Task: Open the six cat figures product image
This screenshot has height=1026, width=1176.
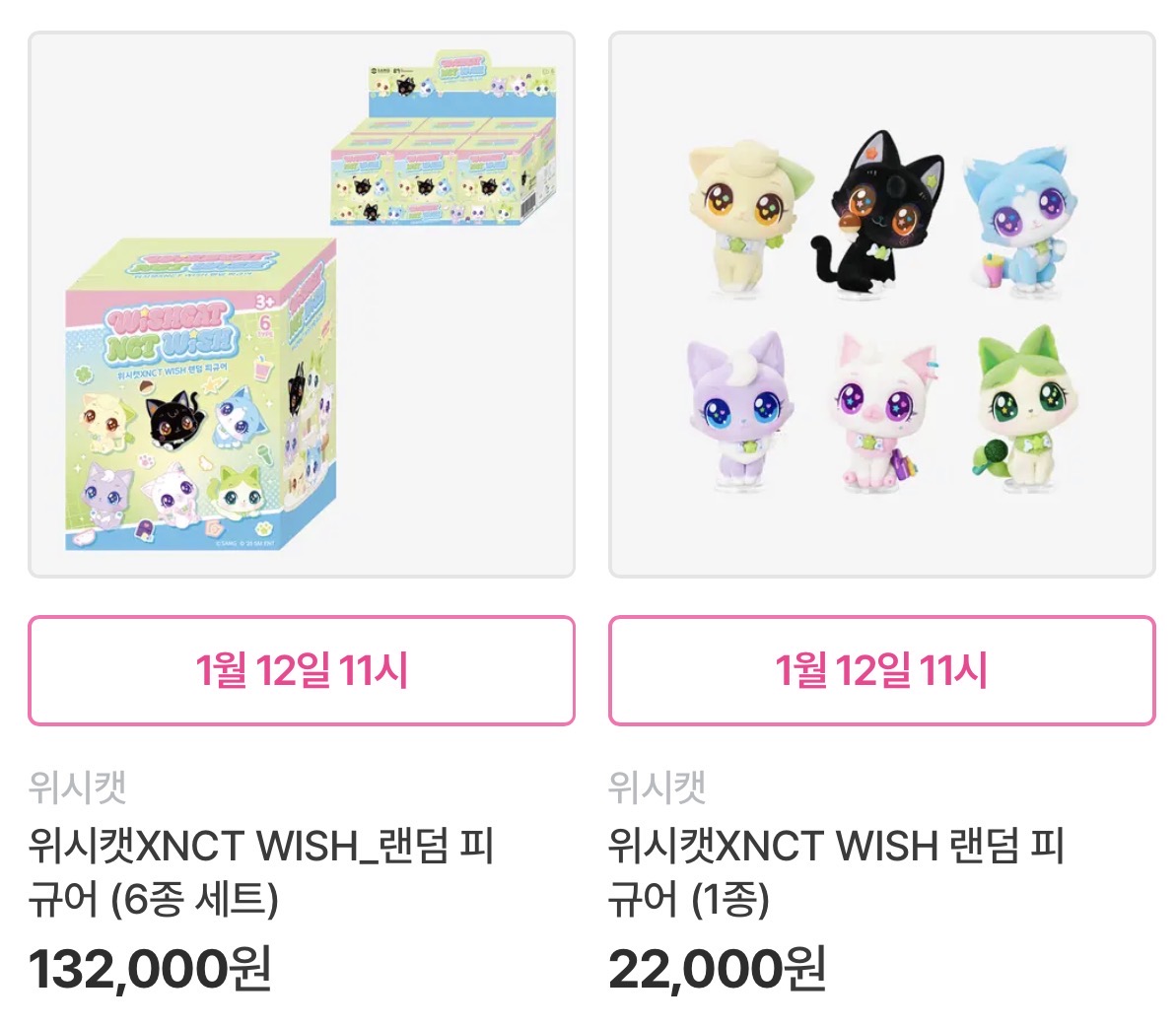Action: (x=882, y=305)
